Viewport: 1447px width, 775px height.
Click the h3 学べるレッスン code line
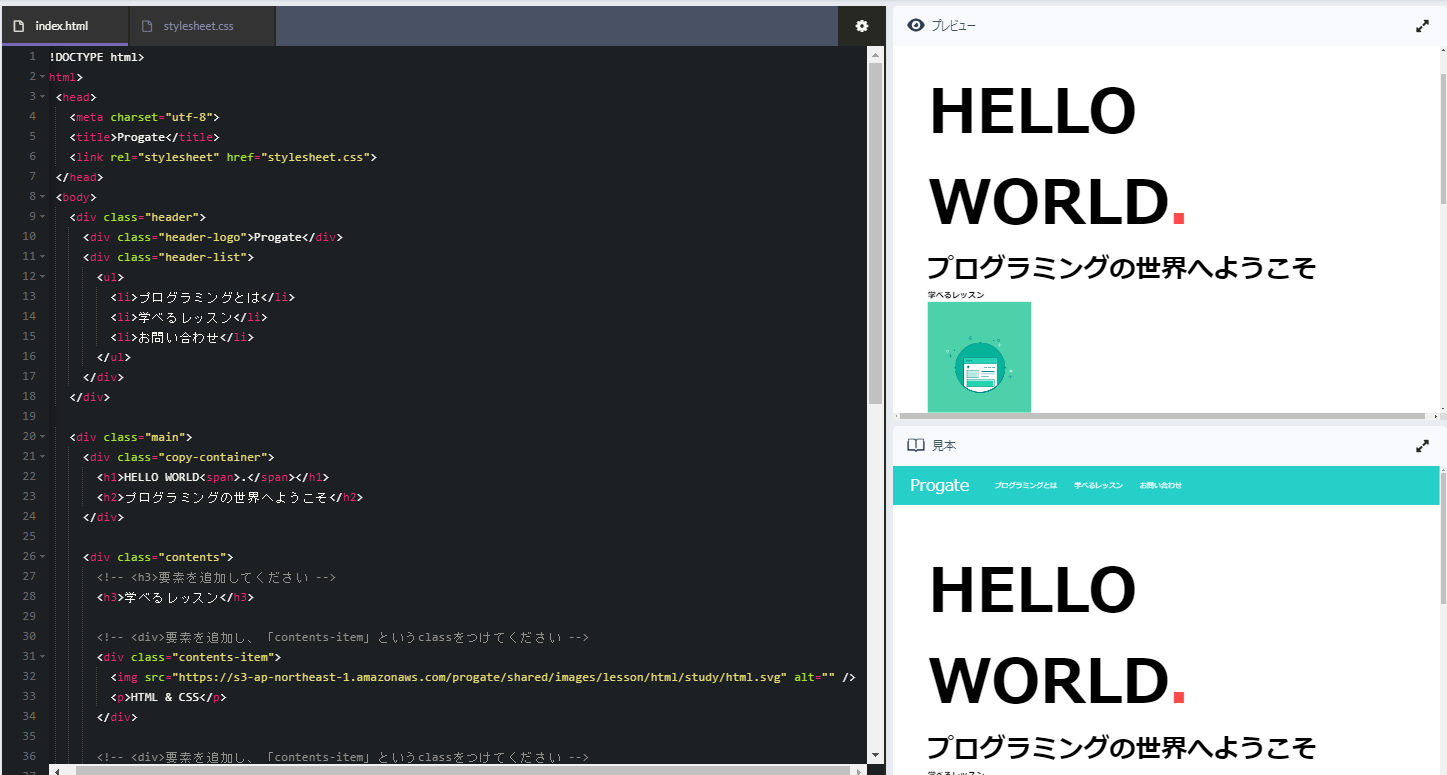pyautogui.click(x=175, y=597)
